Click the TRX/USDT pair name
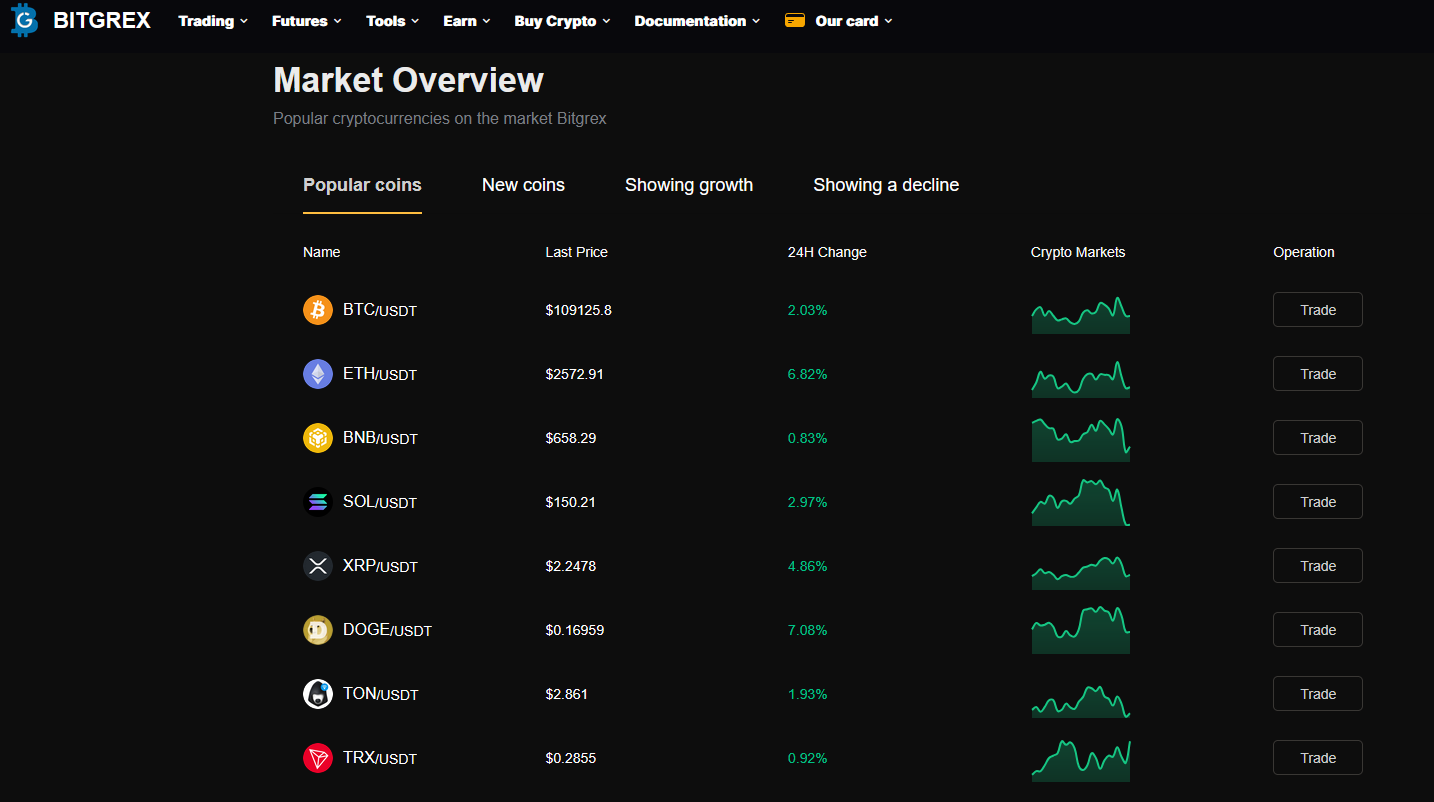This screenshot has height=802, width=1434. [x=380, y=758]
